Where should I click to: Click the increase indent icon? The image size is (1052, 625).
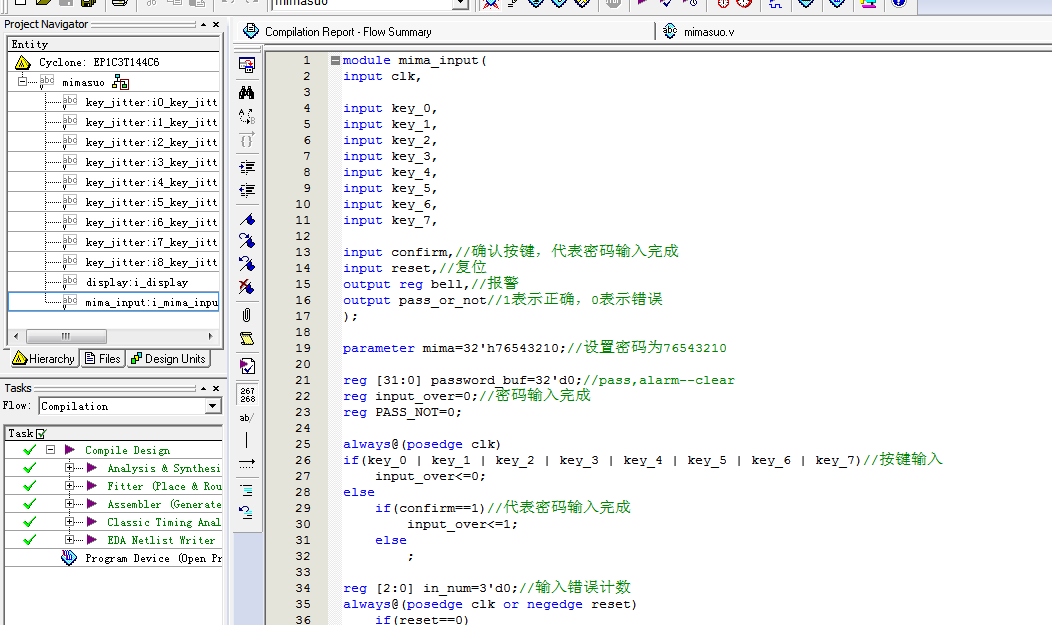[x=246, y=167]
